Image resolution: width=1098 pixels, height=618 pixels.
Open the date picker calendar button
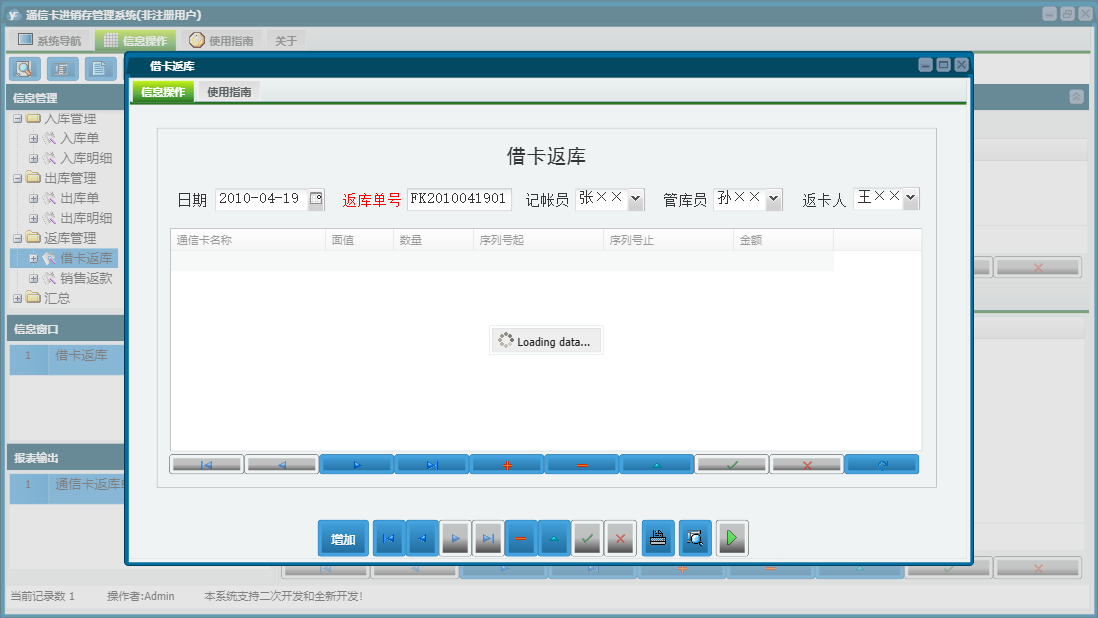point(317,199)
